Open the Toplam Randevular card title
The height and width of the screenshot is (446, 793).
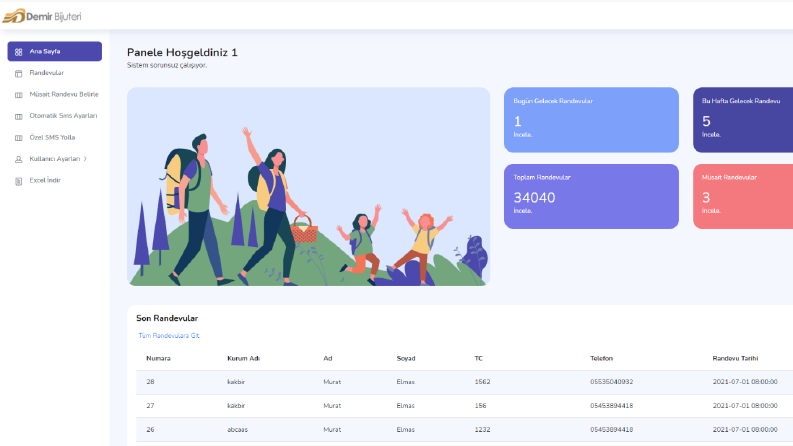click(x=542, y=177)
